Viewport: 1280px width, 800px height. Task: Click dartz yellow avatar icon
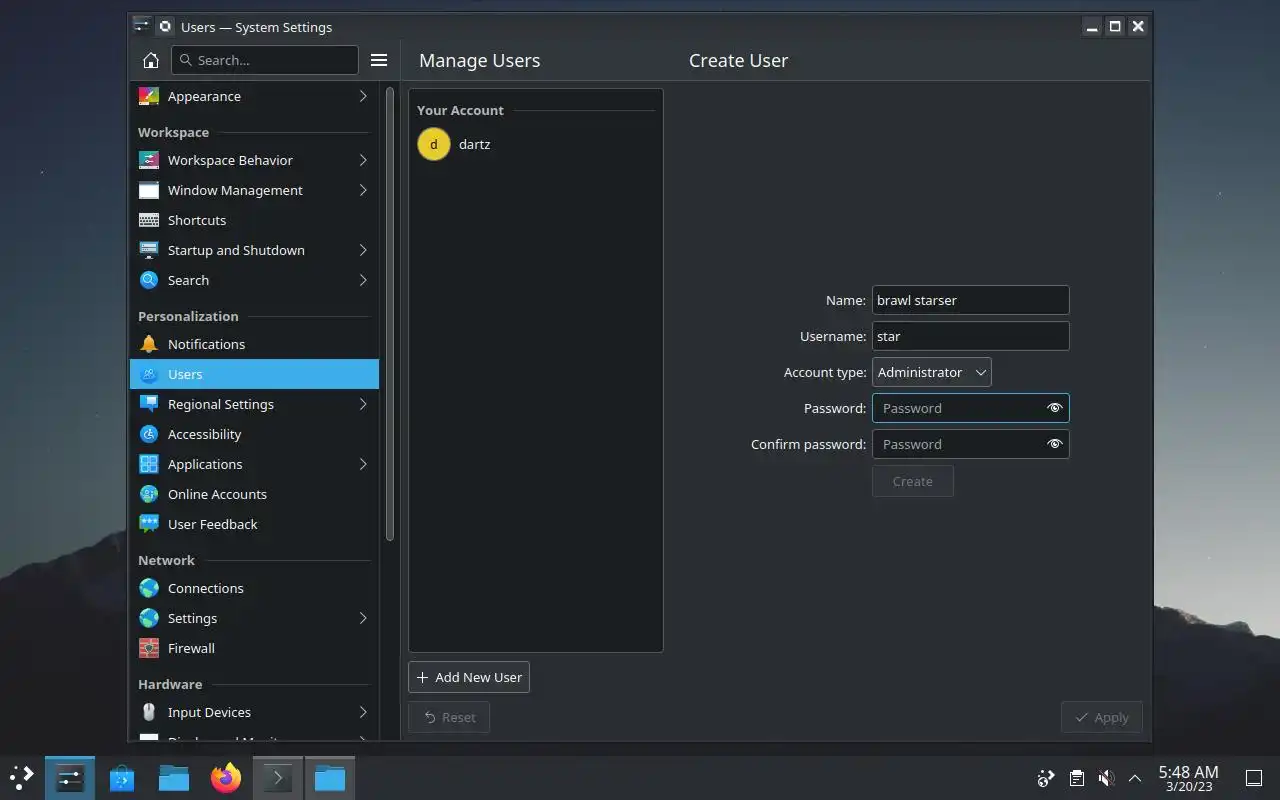click(x=434, y=144)
